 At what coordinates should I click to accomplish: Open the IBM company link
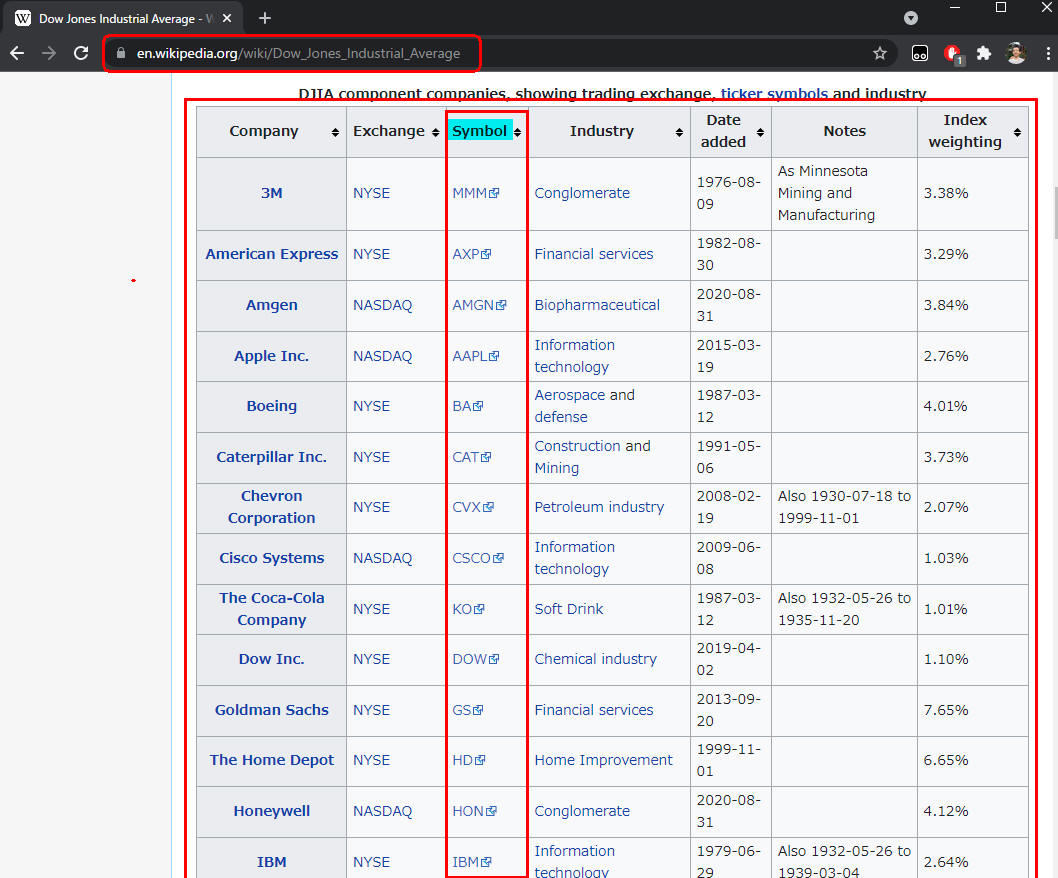click(x=271, y=862)
